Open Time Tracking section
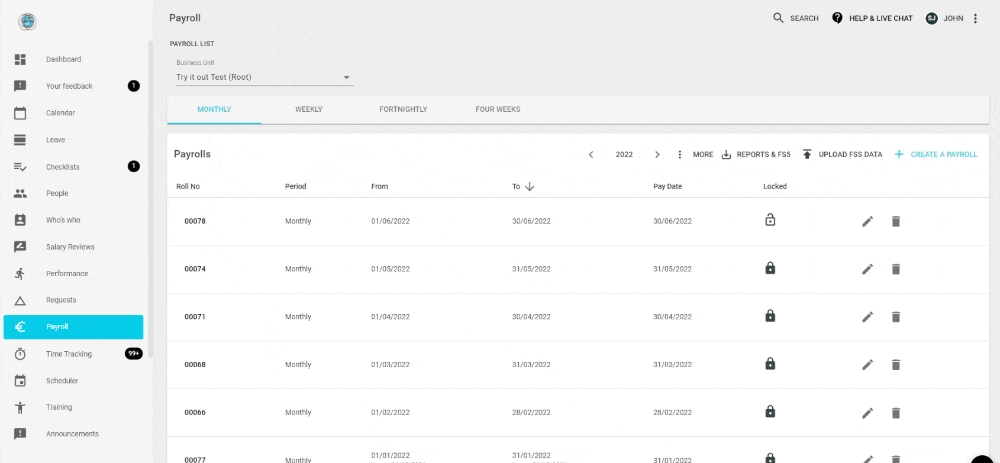 [x=73, y=354]
